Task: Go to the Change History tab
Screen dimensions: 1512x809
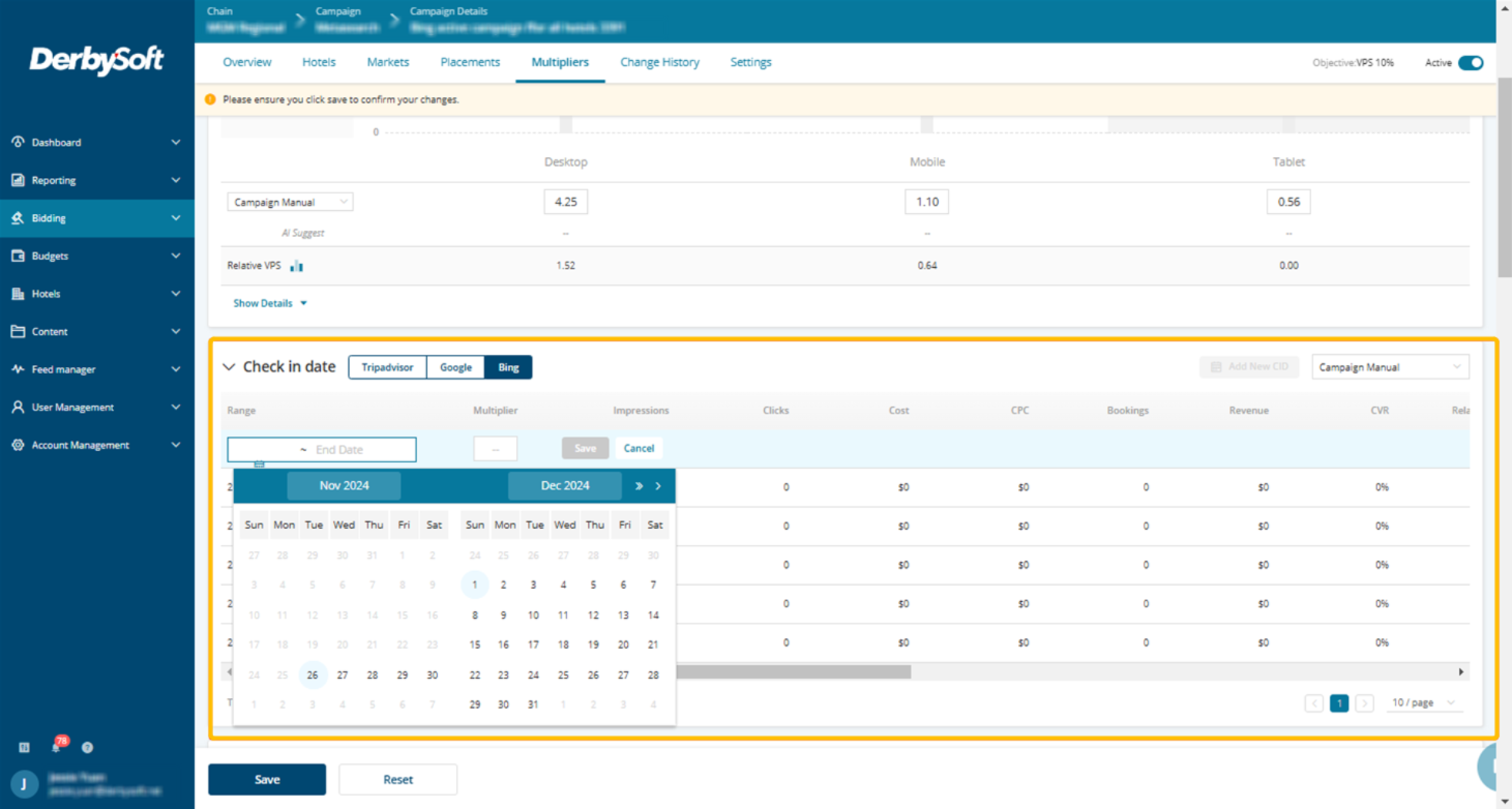Action: pos(659,62)
